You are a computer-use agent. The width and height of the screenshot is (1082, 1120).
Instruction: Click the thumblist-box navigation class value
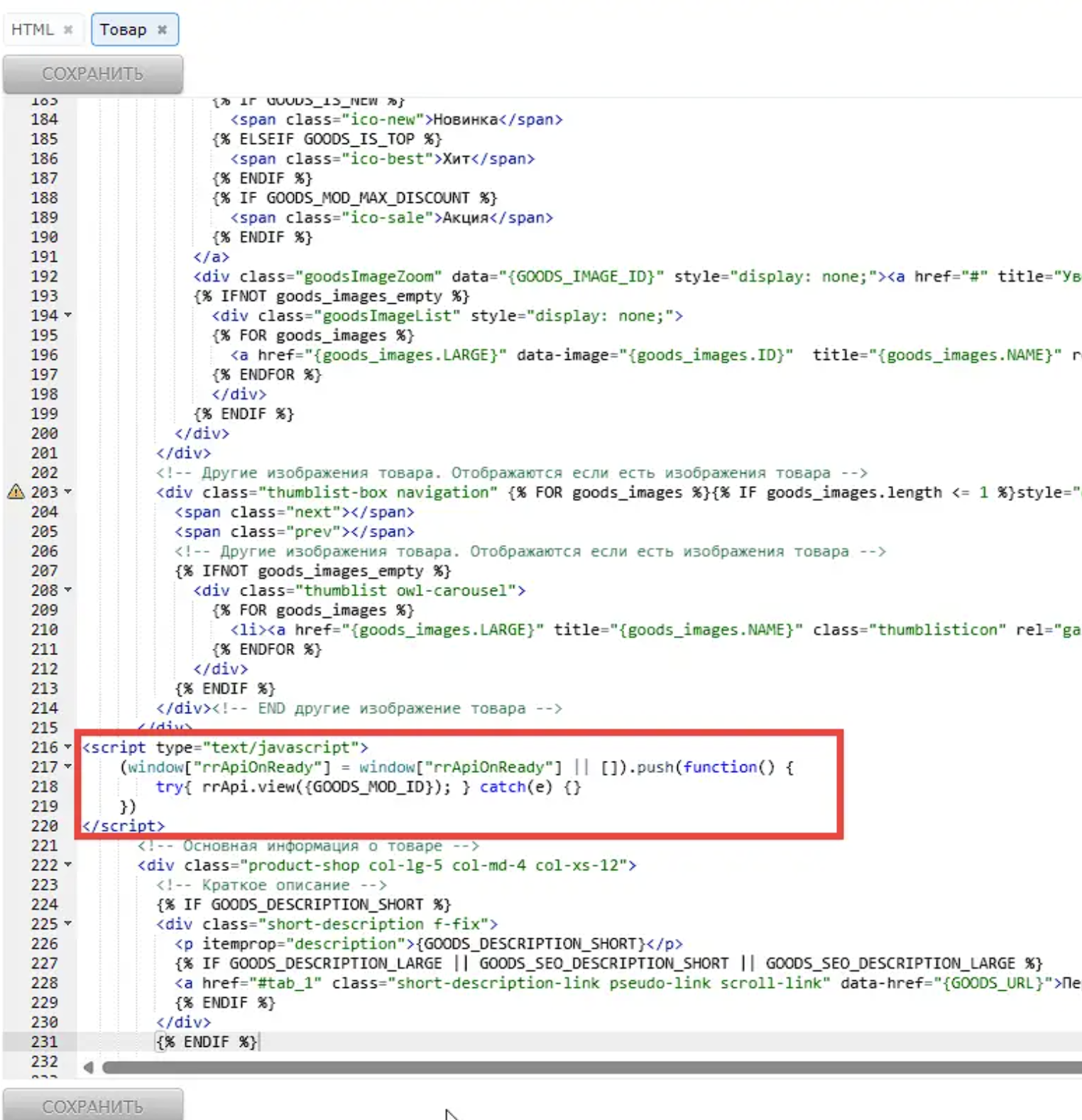tap(378, 493)
